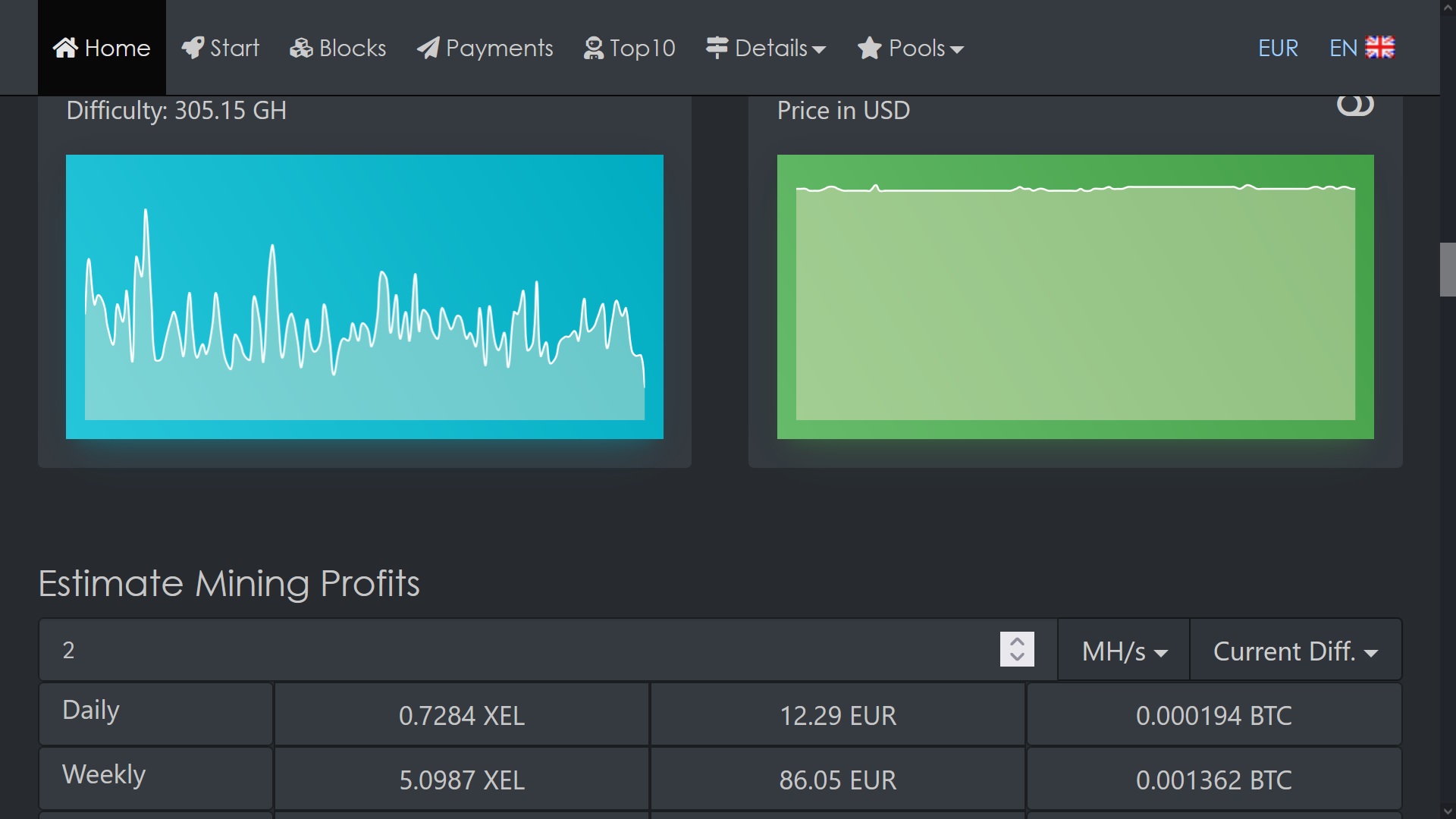Click the Payments paper plane icon
The width and height of the screenshot is (1456, 819).
coord(428,49)
